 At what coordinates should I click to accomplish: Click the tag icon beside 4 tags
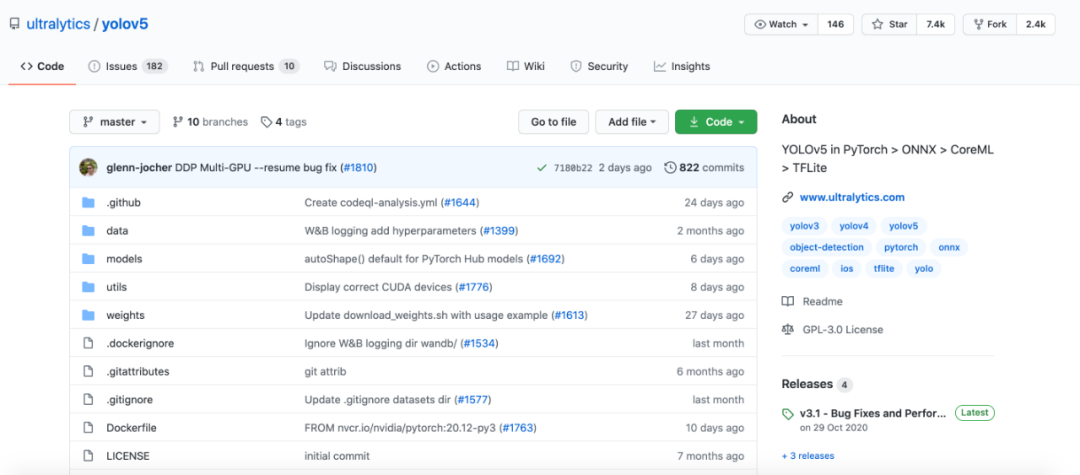266,122
